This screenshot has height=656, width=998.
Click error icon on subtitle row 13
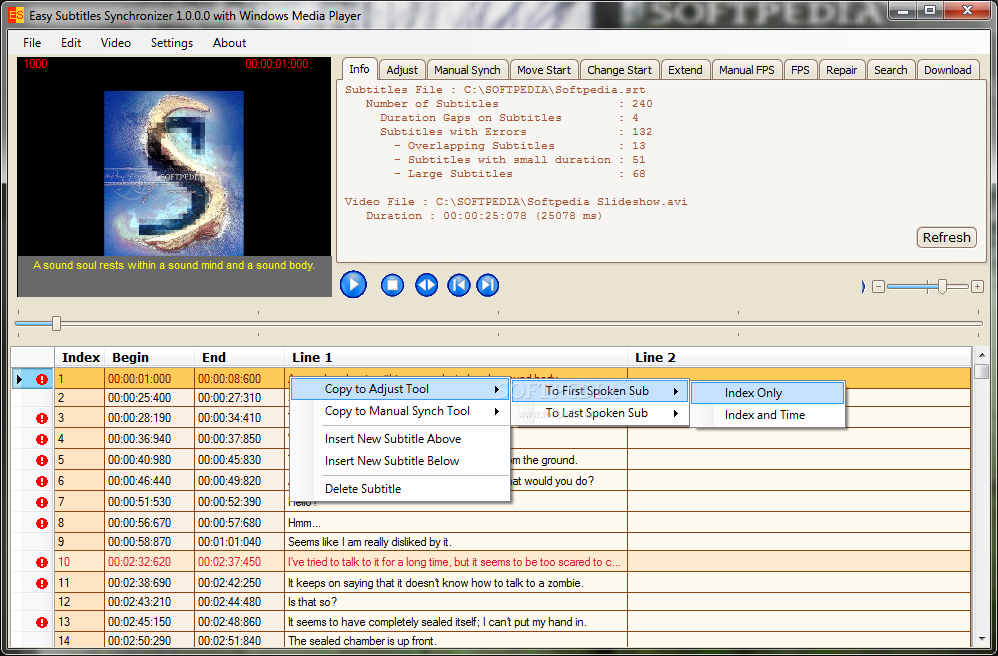tap(42, 622)
